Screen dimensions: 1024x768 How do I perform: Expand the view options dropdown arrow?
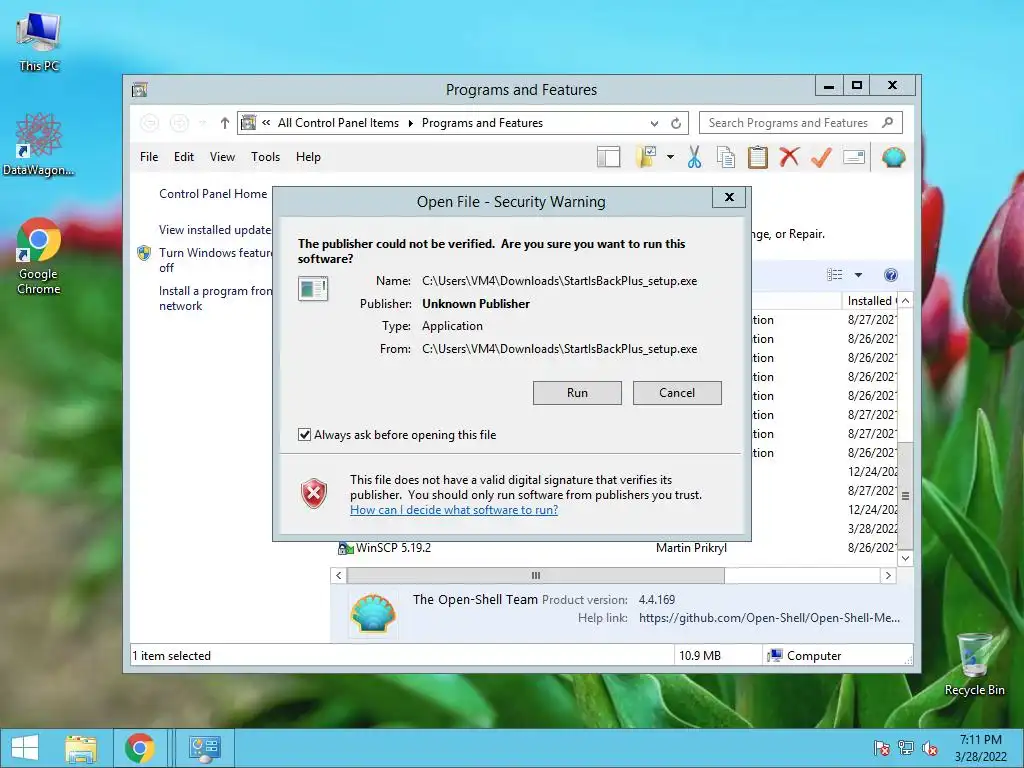[x=858, y=275]
